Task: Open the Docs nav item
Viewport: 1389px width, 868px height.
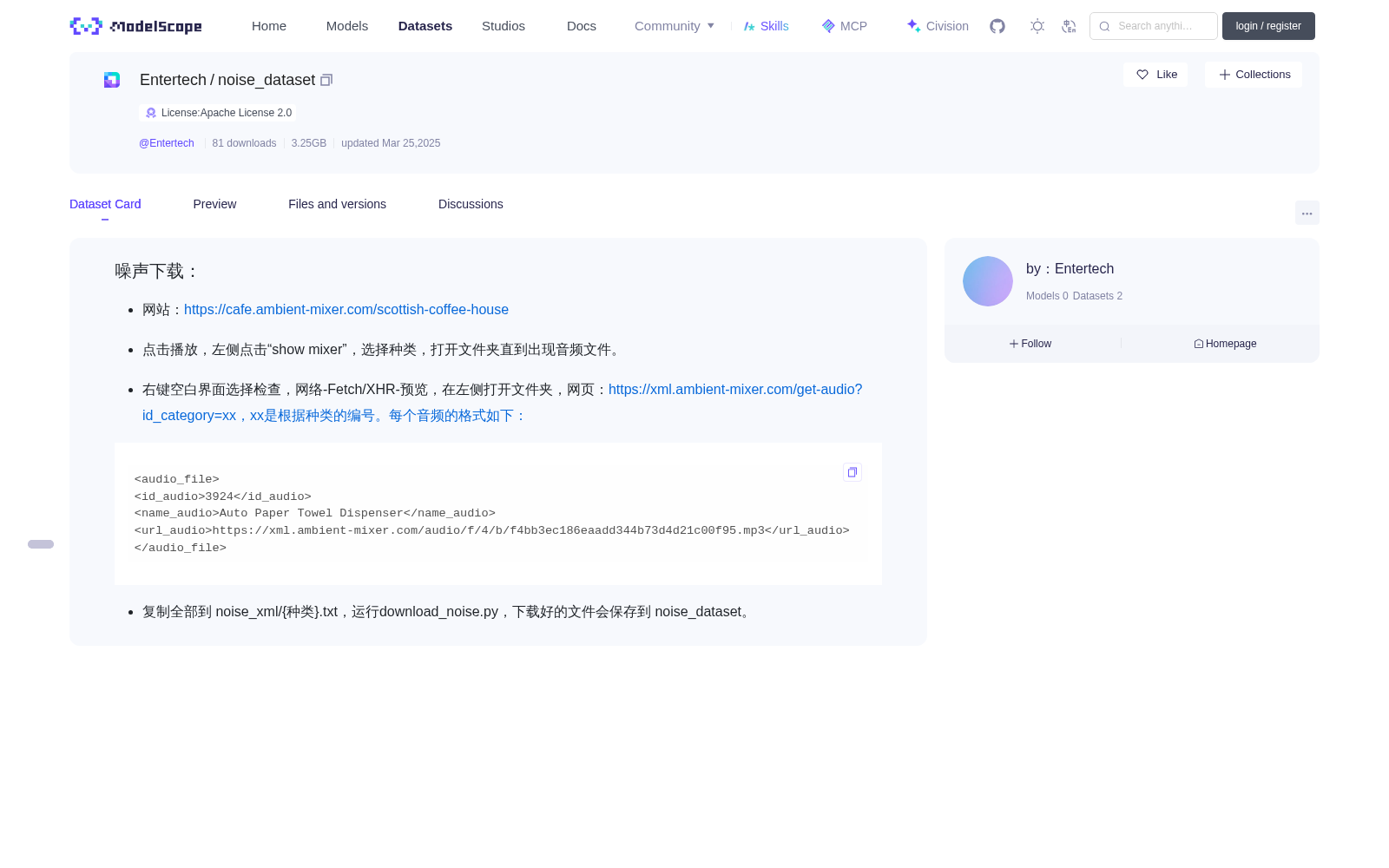Action: coord(582,26)
